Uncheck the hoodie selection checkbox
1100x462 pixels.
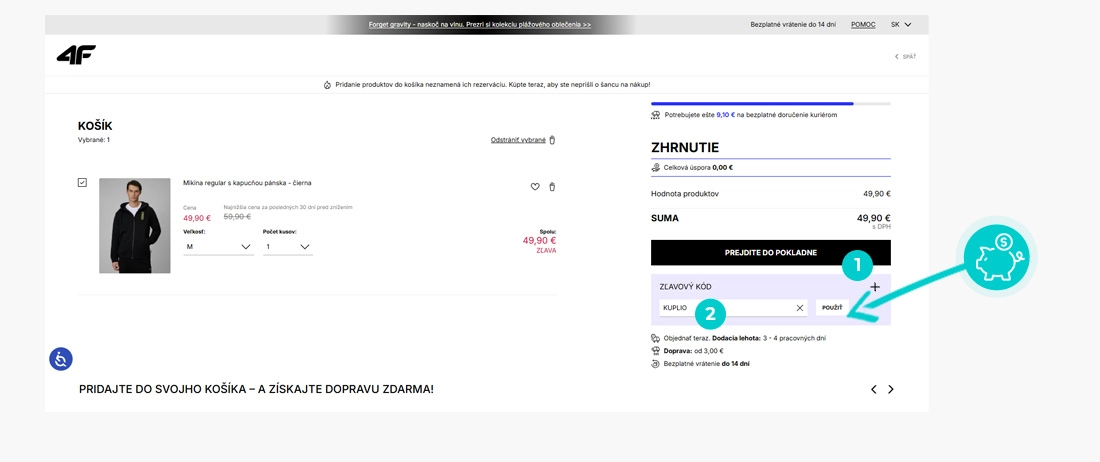click(83, 182)
